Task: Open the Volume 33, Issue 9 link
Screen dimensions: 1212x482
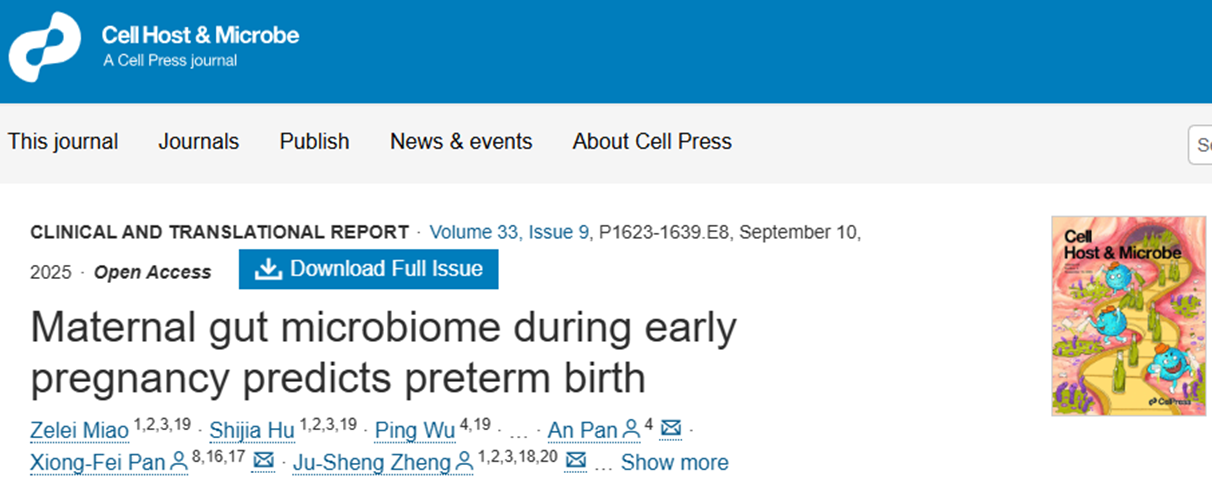Action: 509,232
